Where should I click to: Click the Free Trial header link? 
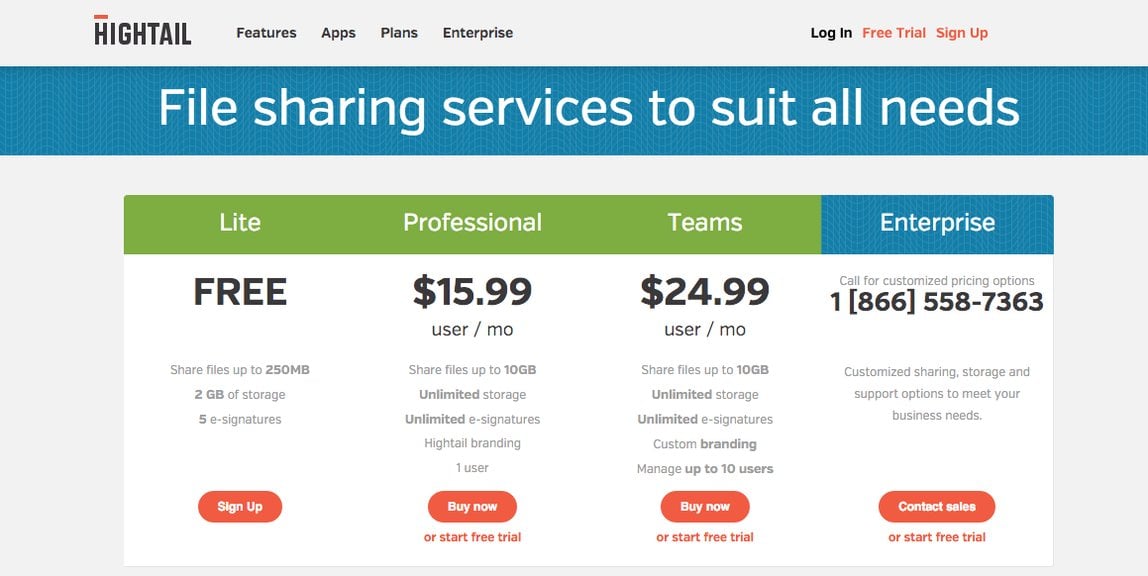pos(894,33)
